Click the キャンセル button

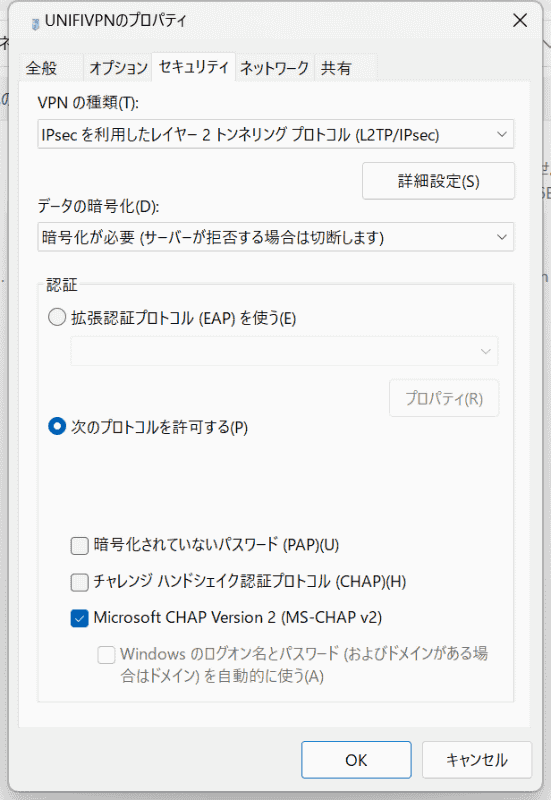477,760
